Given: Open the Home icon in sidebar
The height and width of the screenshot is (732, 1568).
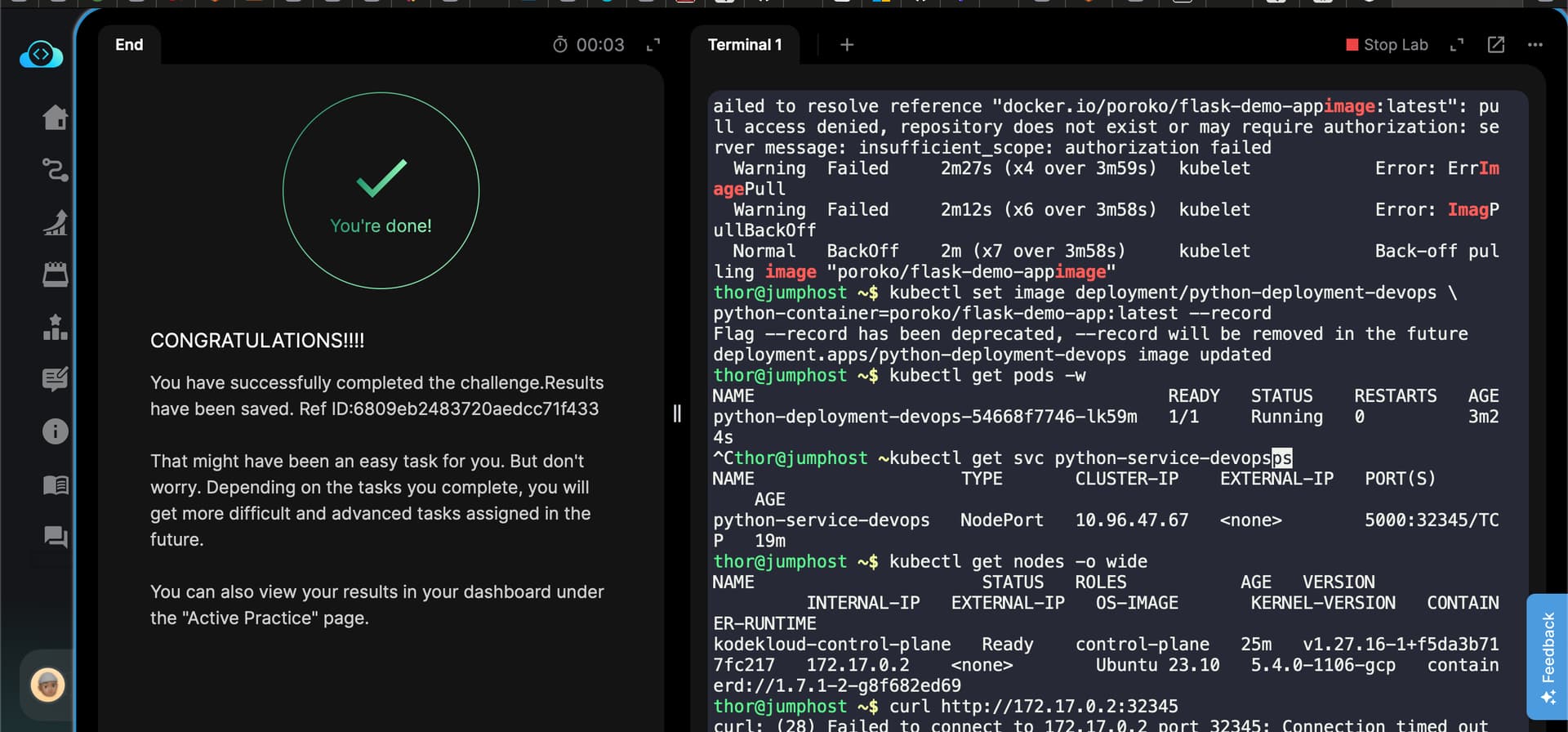Looking at the screenshot, I should pos(55,118).
